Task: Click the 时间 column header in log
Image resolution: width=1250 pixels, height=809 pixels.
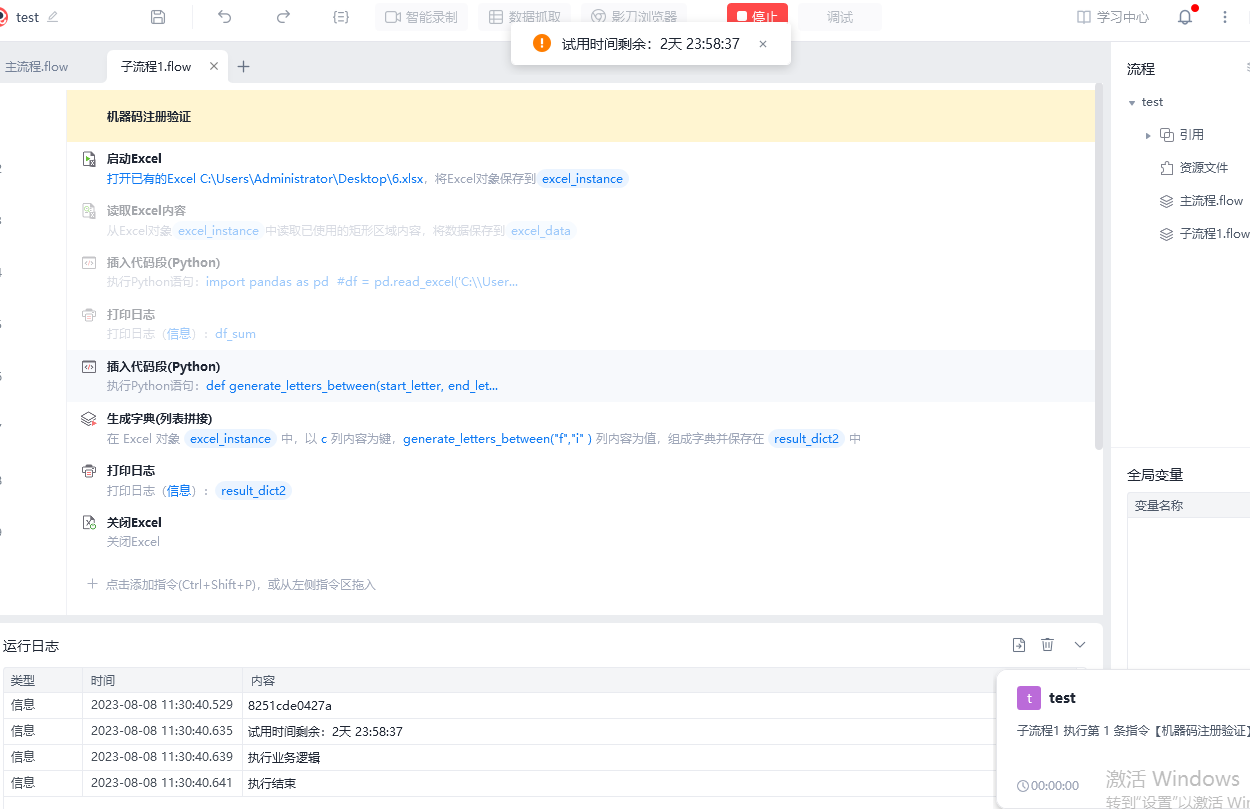Action: [163, 680]
